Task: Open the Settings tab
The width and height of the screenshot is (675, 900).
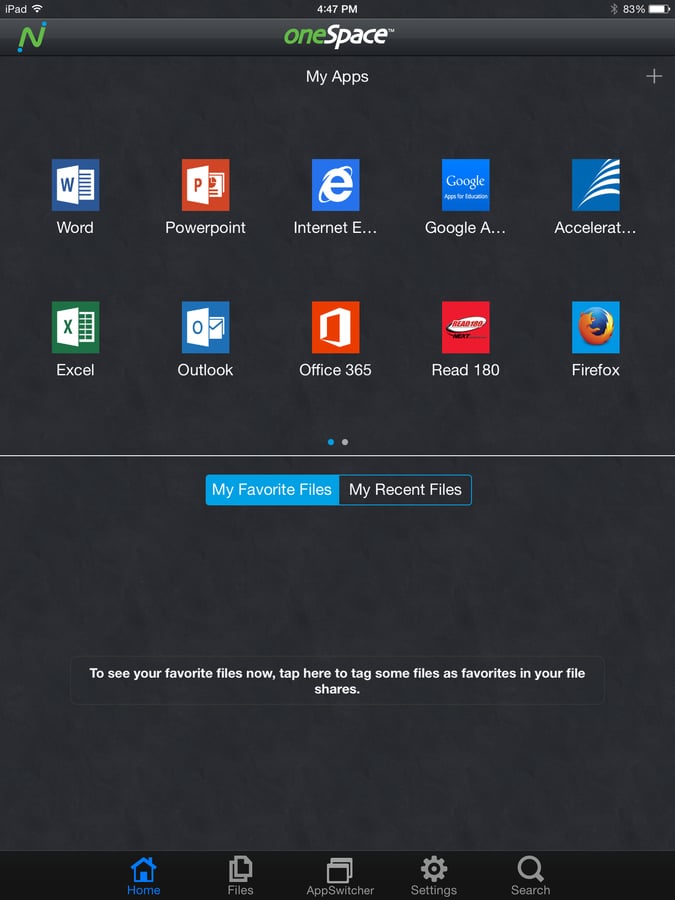Action: click(x=433, y=876)
